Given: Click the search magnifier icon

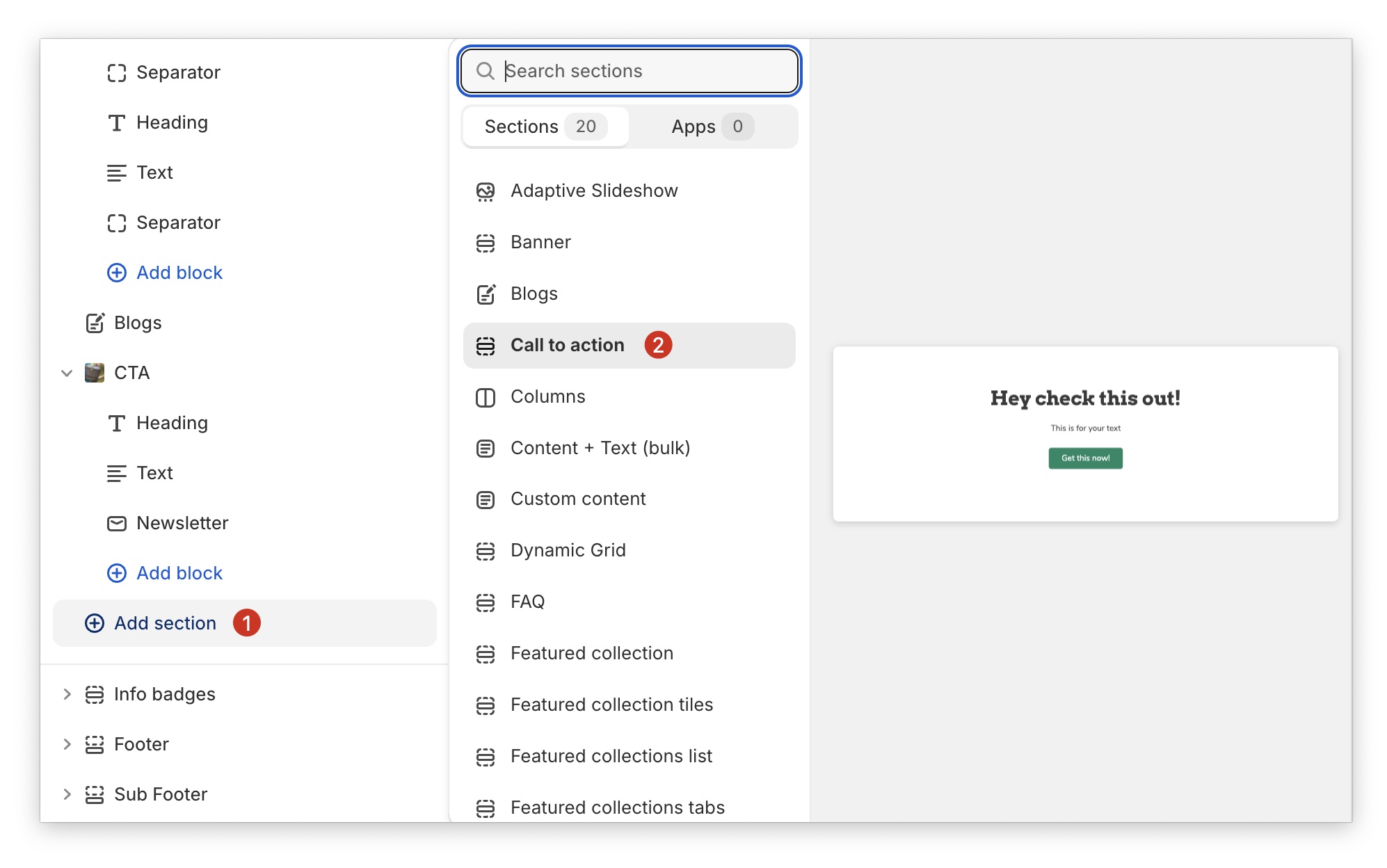Looking at the screenshot, I should [x=485, y=71].
